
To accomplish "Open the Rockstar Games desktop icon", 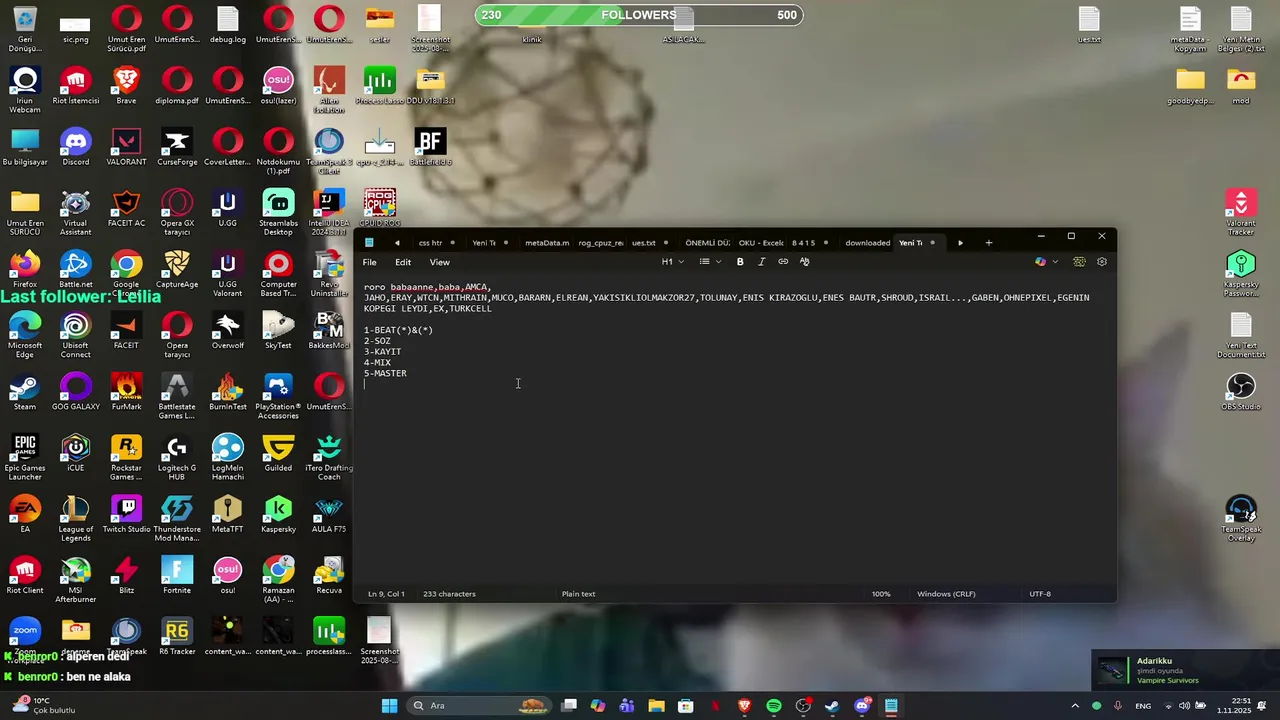I will 126,458.
